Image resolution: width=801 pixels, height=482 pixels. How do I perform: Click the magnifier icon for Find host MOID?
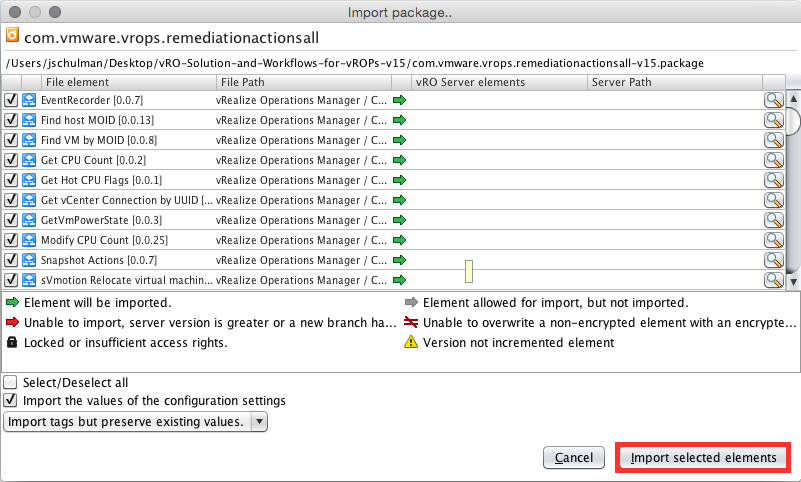tap(774, 120)
